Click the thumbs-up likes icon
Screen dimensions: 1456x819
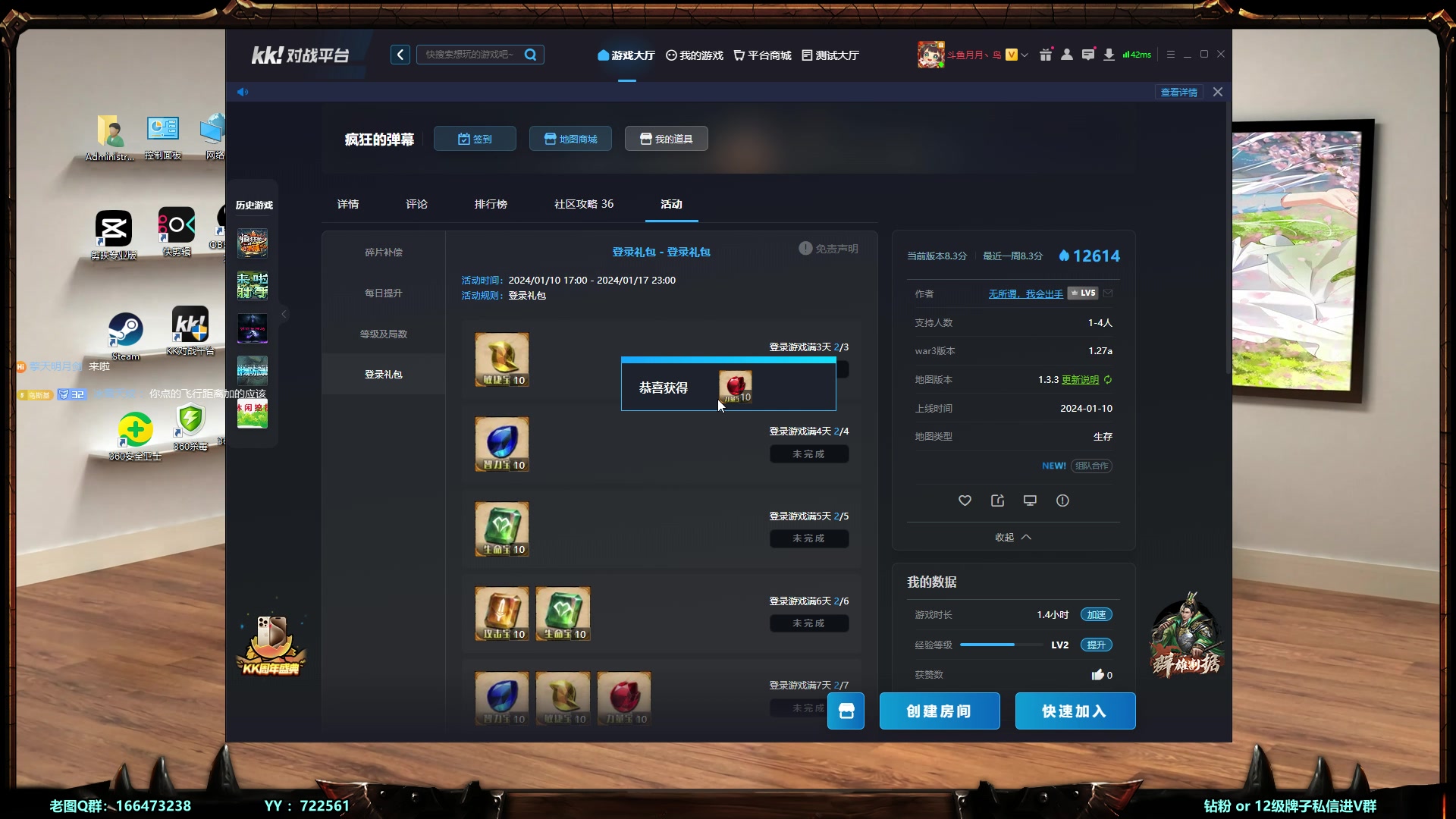tap(1097, 675)
